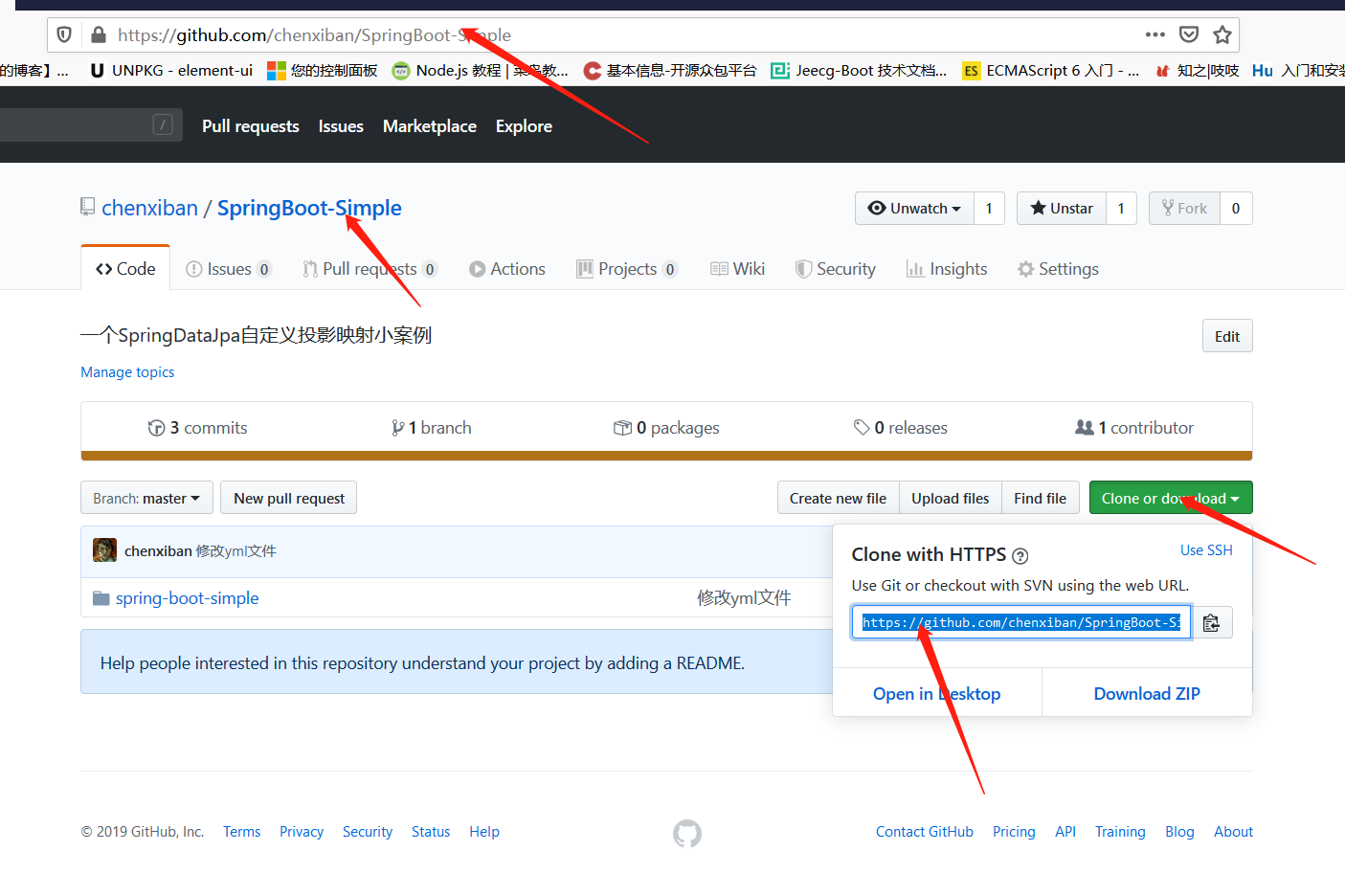Toggle the Clone or download dropdown

pos(1171,498)
